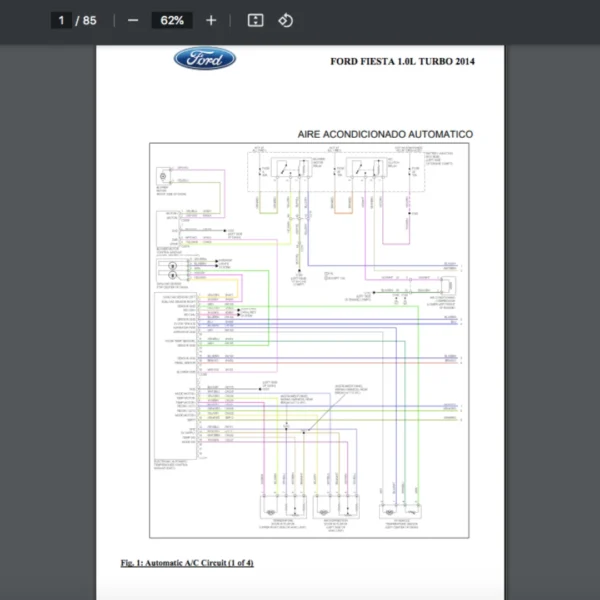Select the heading 'AIRE ACONDICIONADO AUTOMATICO'
The height and width of the screenshot is (600, 600).
pyautogui.click(x=385, y=134)
